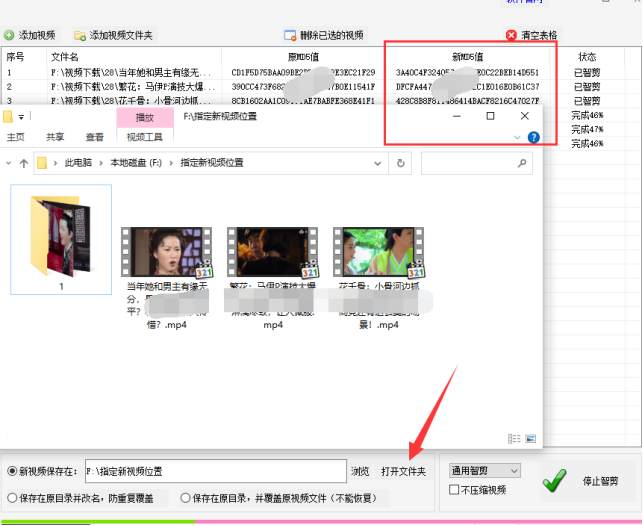Switch Explorer to details view icon

point(514,439)
